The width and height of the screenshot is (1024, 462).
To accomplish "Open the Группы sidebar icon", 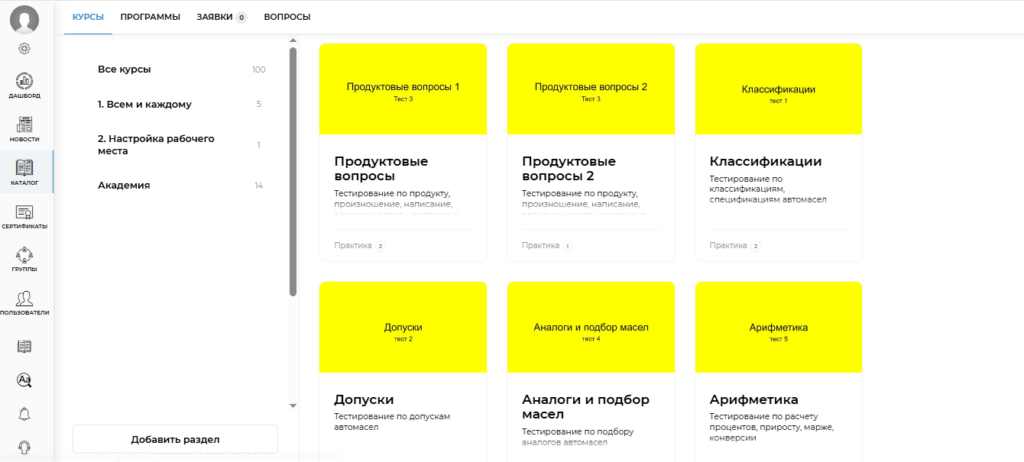I will tap(24, 255).
